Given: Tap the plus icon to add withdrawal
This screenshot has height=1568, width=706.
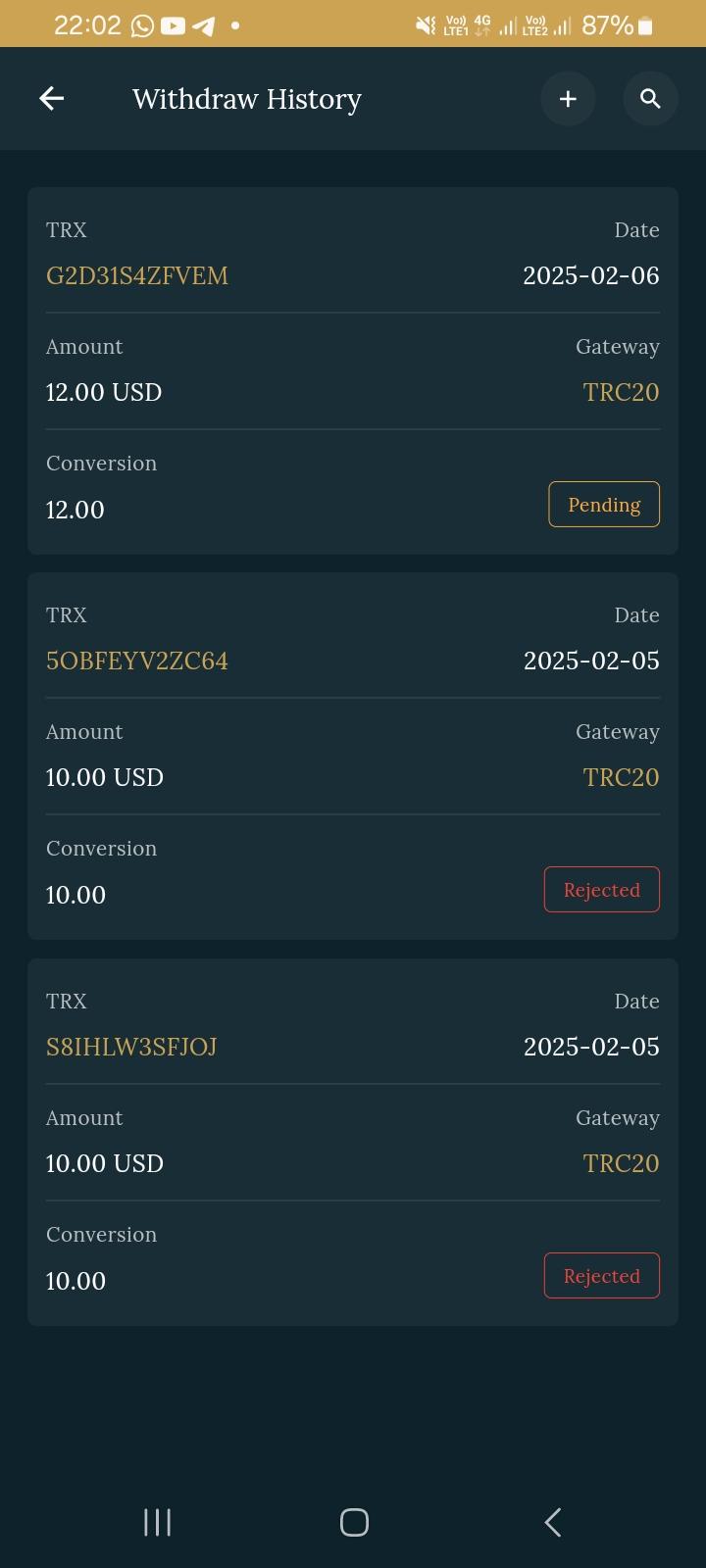Looking at the screenshot, I should coord(568,98).
